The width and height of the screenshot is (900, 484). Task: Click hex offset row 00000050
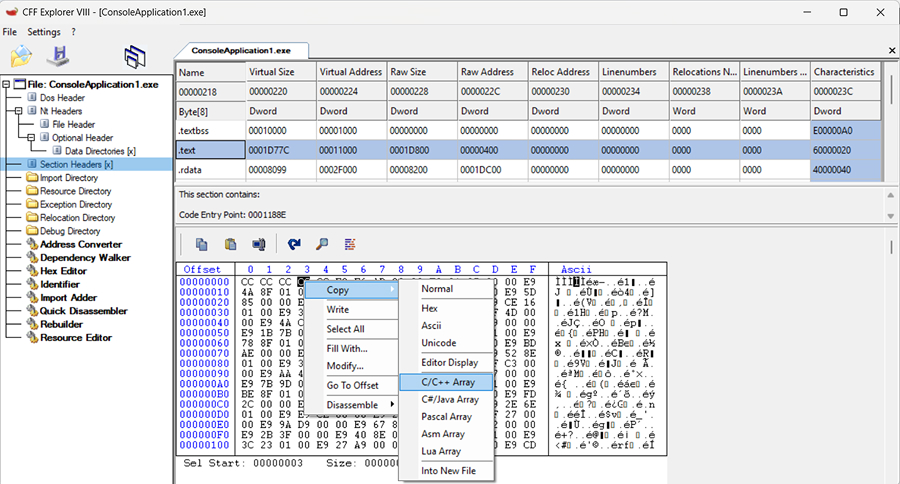pyautogui.click(x=204, y=333)
